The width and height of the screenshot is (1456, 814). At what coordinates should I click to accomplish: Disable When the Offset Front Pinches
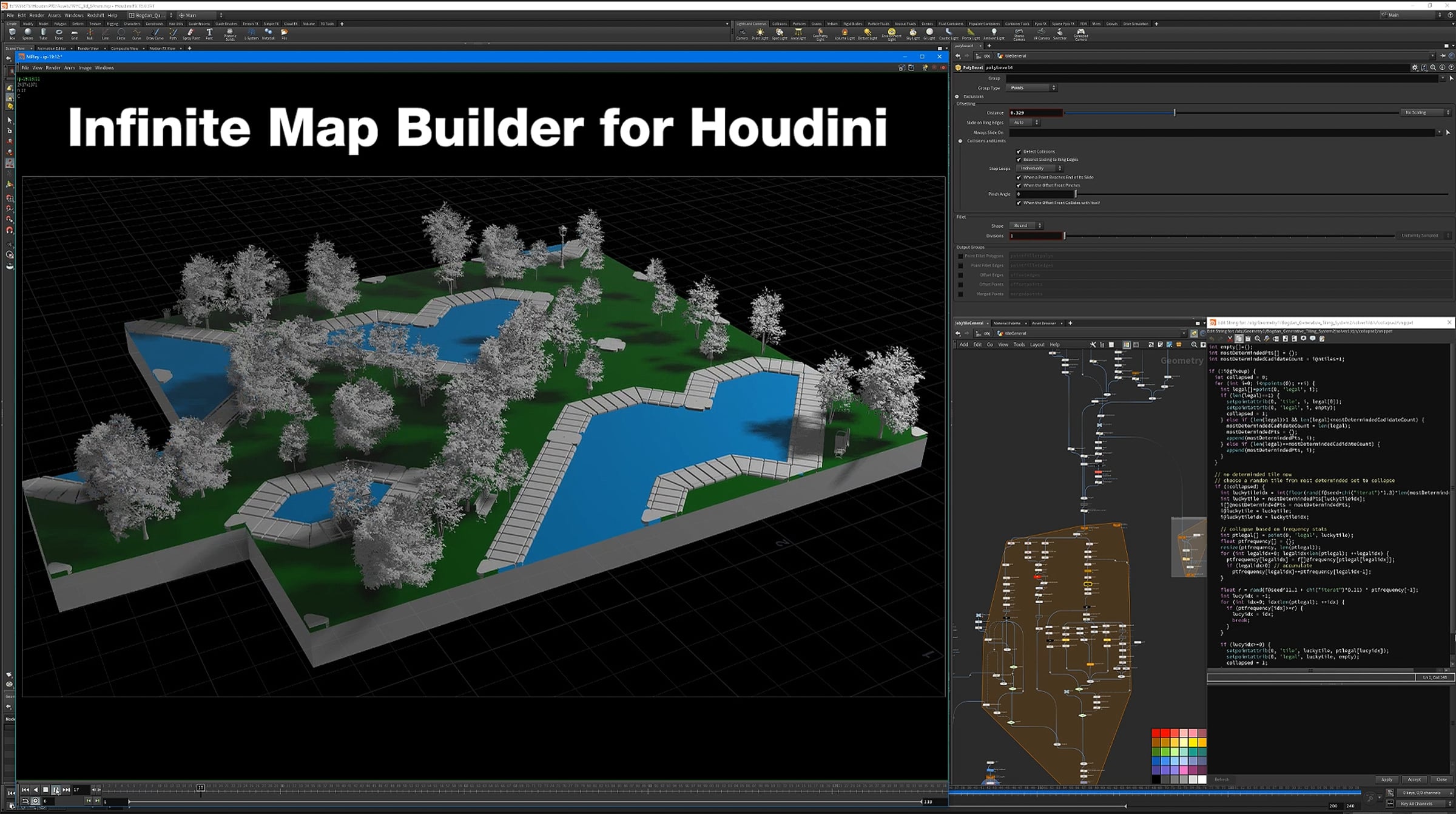coord(1019,186)
